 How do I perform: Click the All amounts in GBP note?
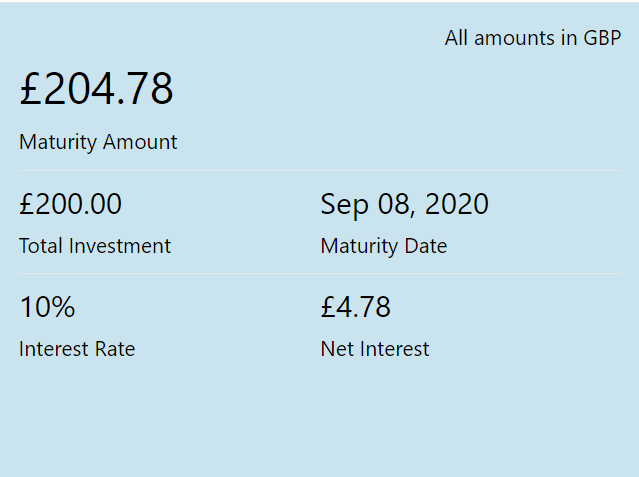pos(533,38)
